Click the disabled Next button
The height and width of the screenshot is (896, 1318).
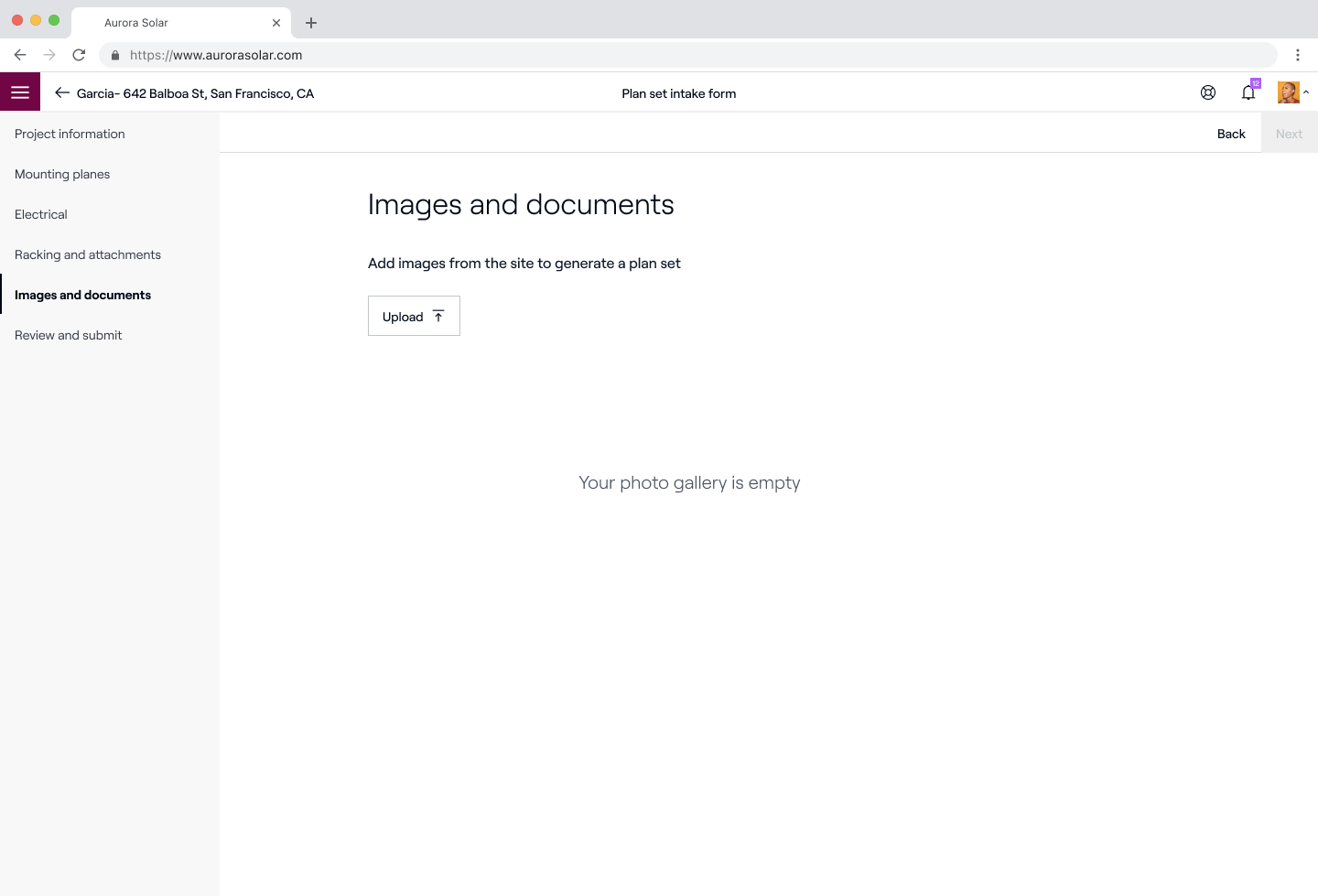(1289, 134)
